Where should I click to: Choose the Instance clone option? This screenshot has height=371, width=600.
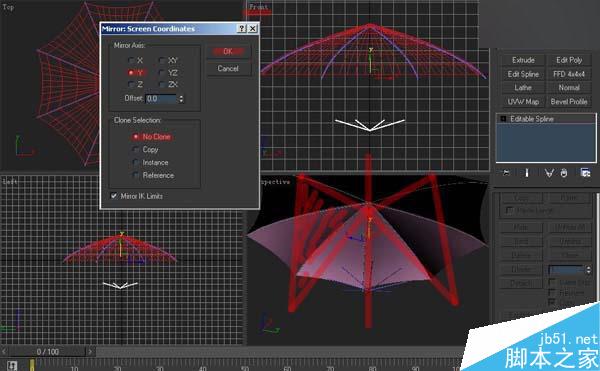point(135,162)
